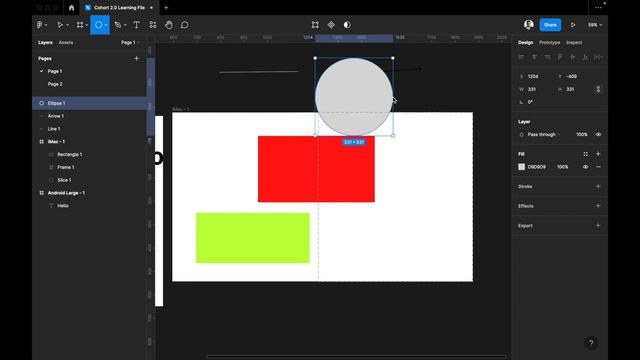Click the blue Share button
Screen dimensions: 640x360
point(550,25)
